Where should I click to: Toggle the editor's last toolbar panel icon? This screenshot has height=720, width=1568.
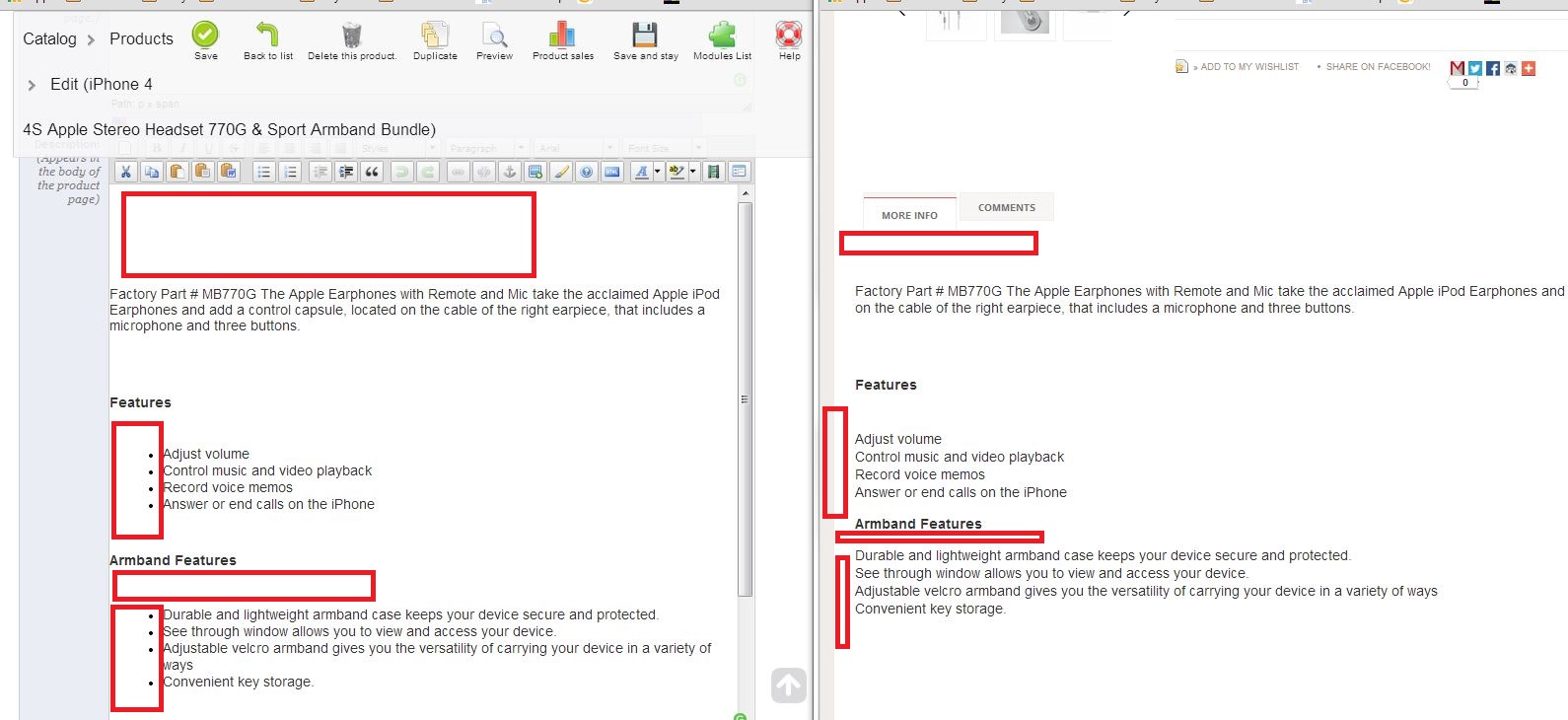coord(739,172)
